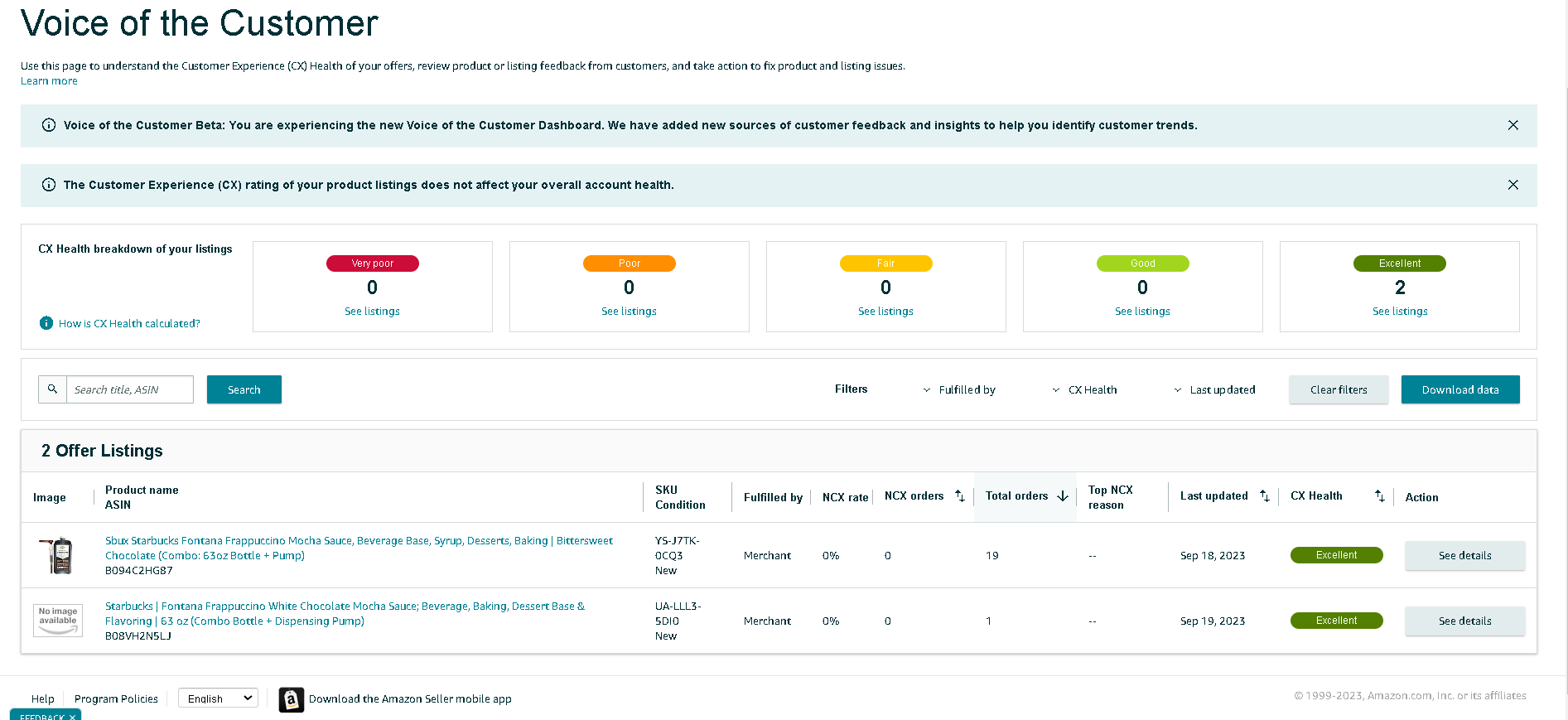The width and height of the screenshot is (1568, 720).
Task: Open the Program Policies link
Action: click(116, 699)
